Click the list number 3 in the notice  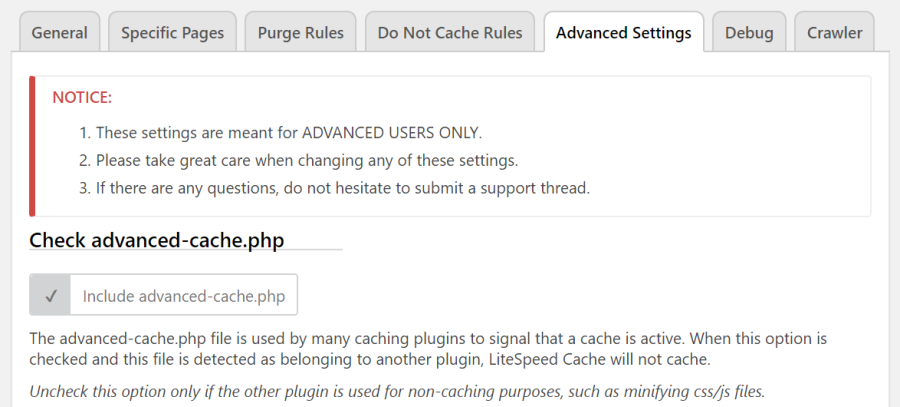[x=85, y=188]
